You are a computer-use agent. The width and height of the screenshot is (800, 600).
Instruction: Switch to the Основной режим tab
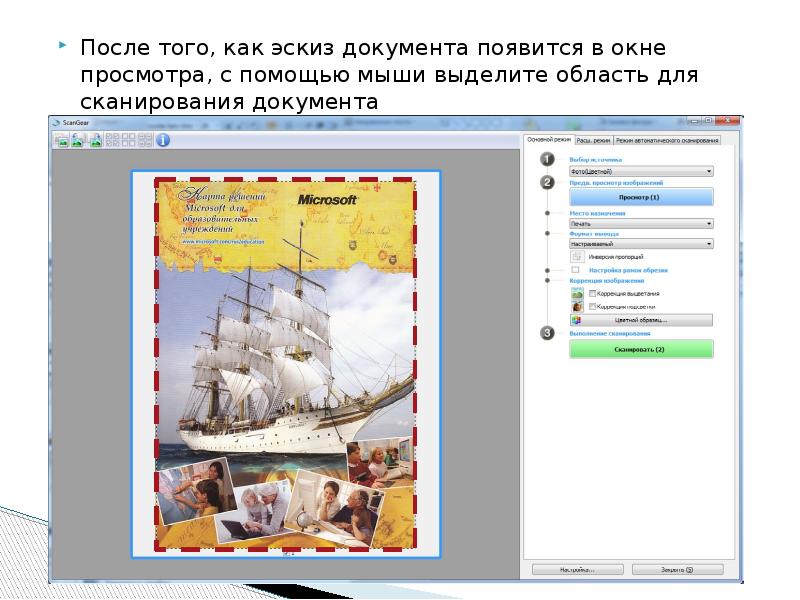pos(548,139)
